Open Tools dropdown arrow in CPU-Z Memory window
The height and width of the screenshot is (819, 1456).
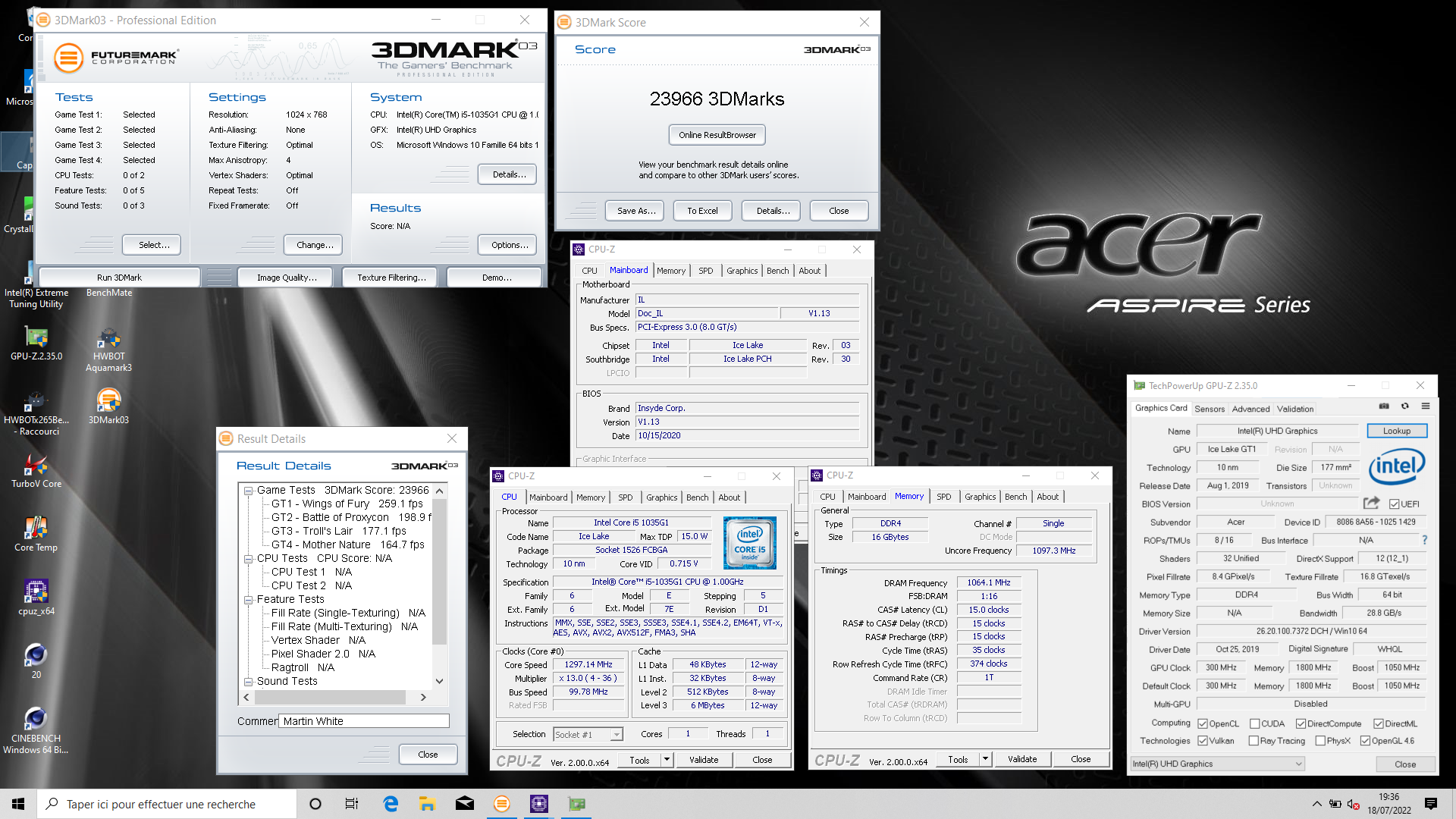pos(985,758)
